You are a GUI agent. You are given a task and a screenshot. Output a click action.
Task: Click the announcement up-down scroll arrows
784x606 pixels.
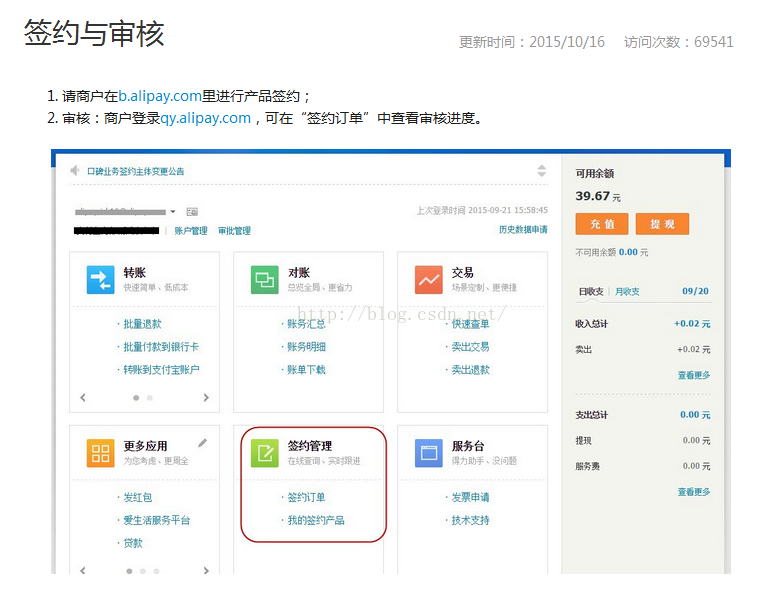tap(542, 170)
